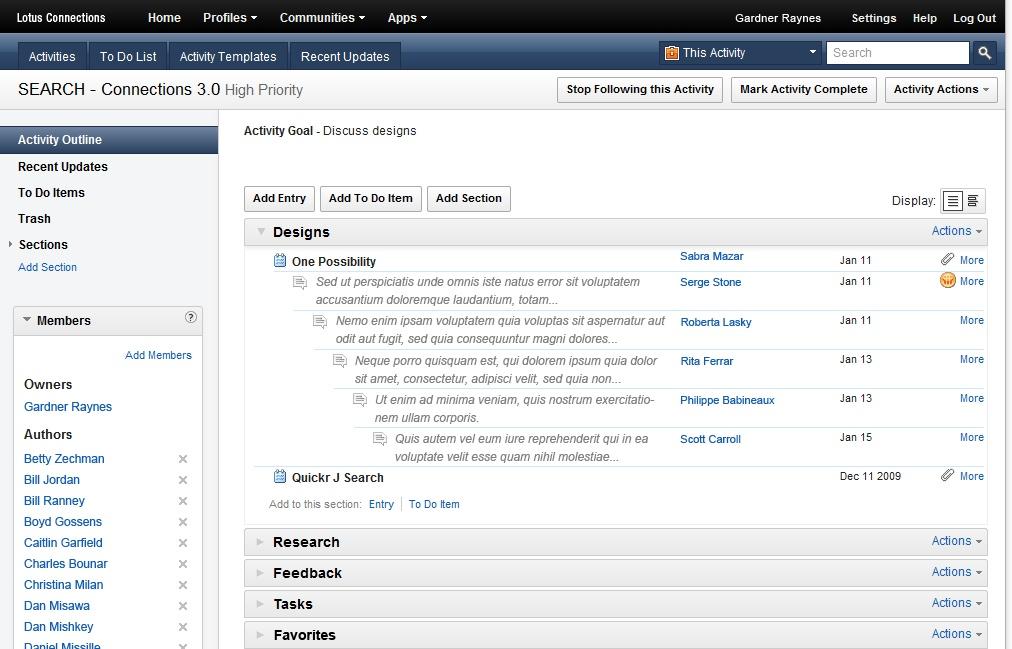Expand the Feedback section
Screen dimensions: 1012x649
point(260,572)
